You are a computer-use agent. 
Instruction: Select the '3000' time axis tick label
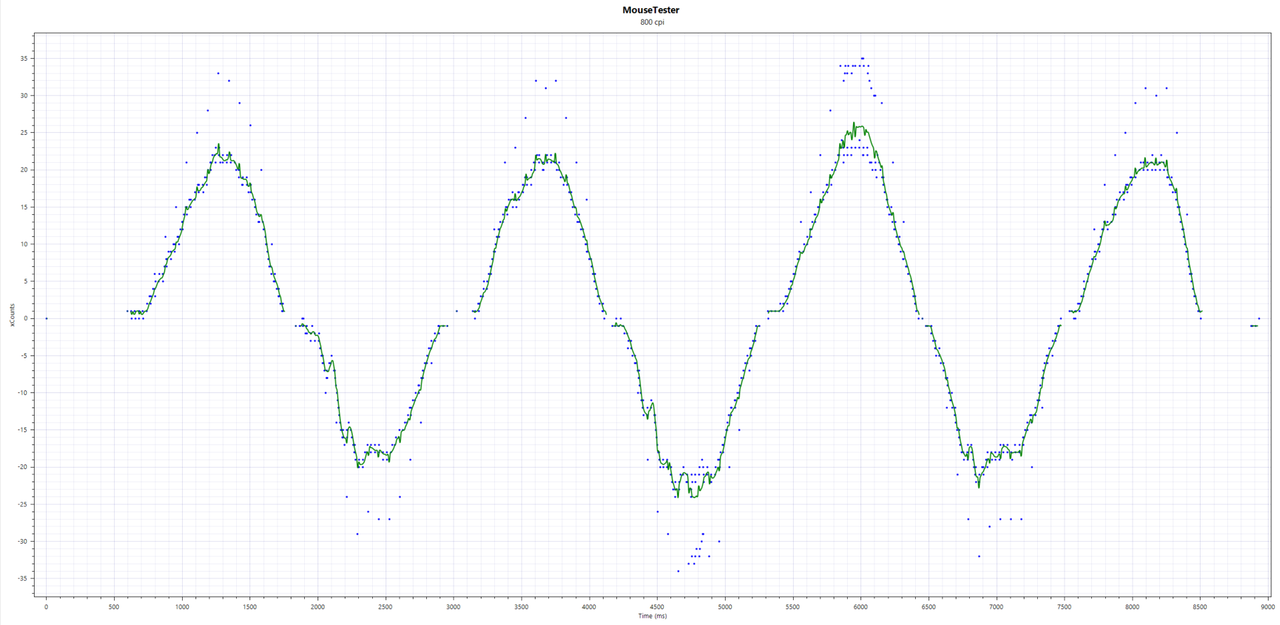tap(453, 606)
